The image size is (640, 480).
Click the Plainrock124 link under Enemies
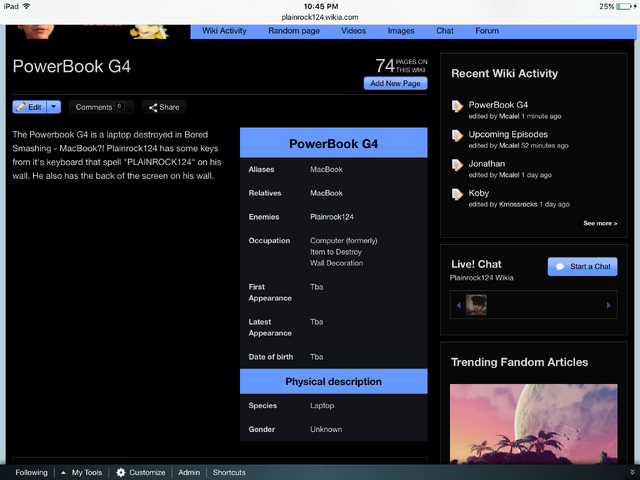[x=332, y=217]
